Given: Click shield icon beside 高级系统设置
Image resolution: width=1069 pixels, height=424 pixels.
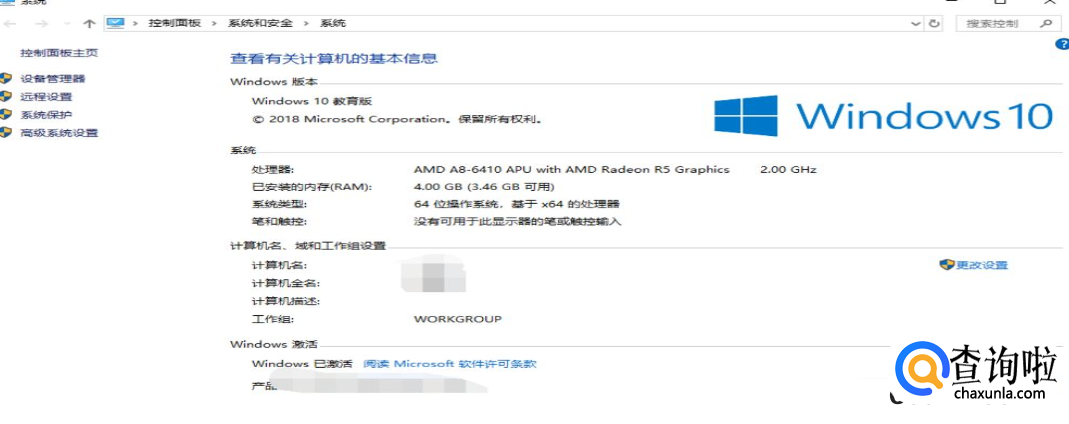Looking at the screenshot, I should tap(6, 132).
